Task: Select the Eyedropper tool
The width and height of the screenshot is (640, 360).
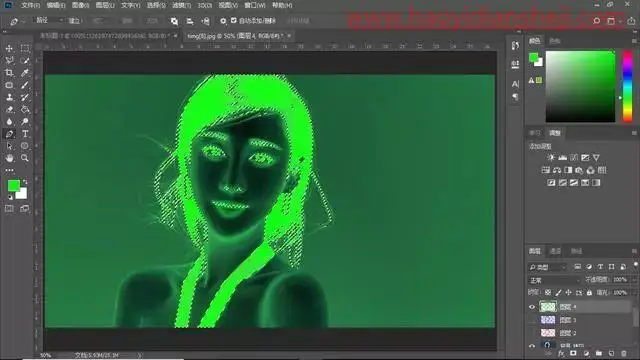Action: point(25,73)
